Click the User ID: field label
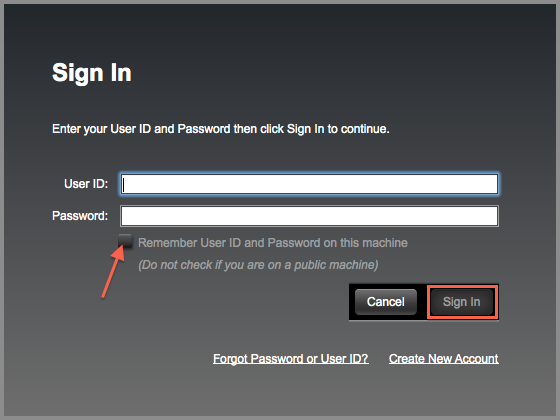The width and height of the screenshot is (560, 420). pos(86,184)
